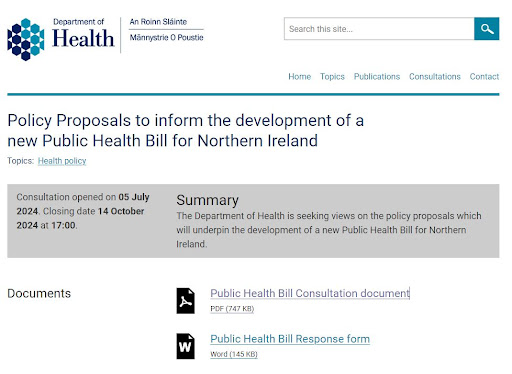Open the Word file icon for Response form
This screenshot has height=374, width=512.
click(x=185, y=346)
